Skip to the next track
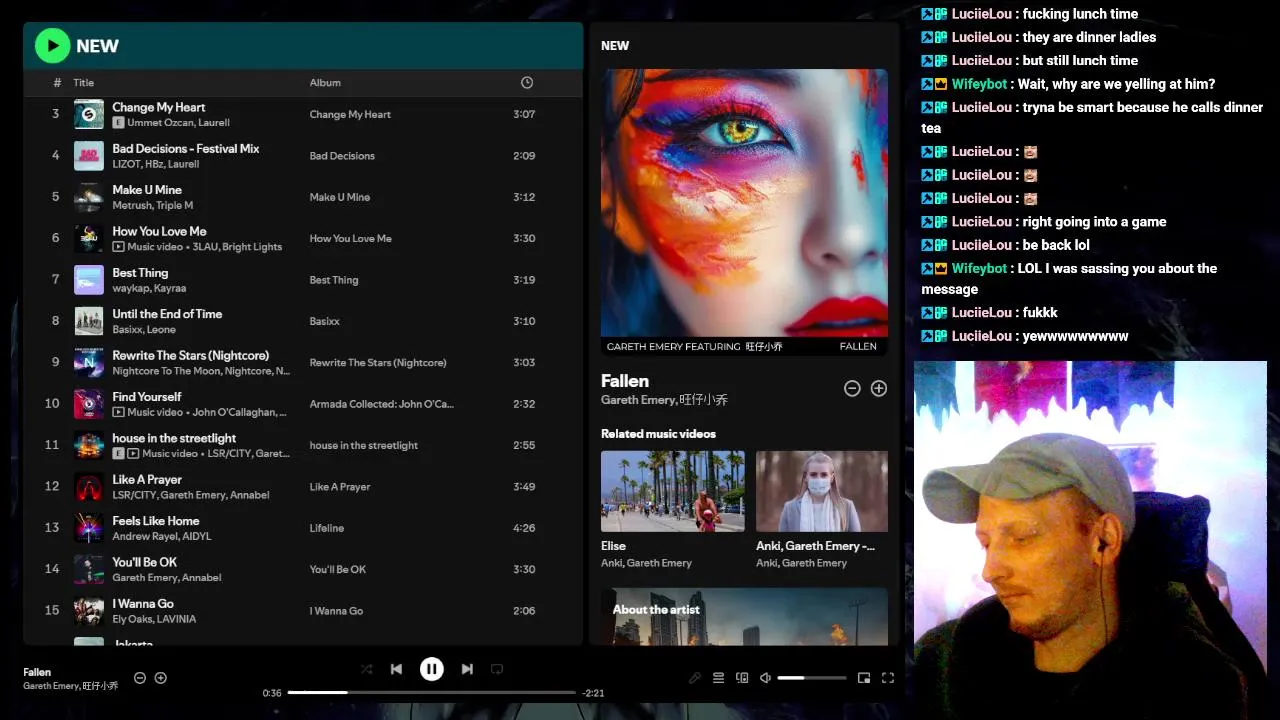The width and height of the screenshot is (1280, 720). pyautogui.click(x=467, y=669)
